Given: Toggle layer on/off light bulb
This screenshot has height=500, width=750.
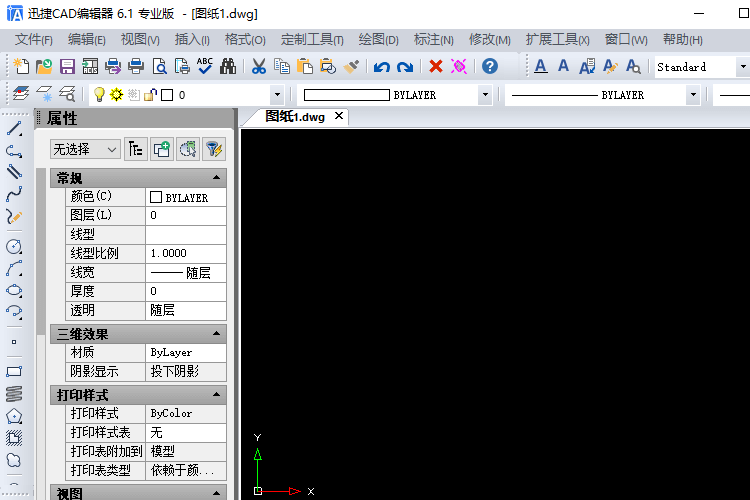Looking at the screenshot, I should pos(99,94).
